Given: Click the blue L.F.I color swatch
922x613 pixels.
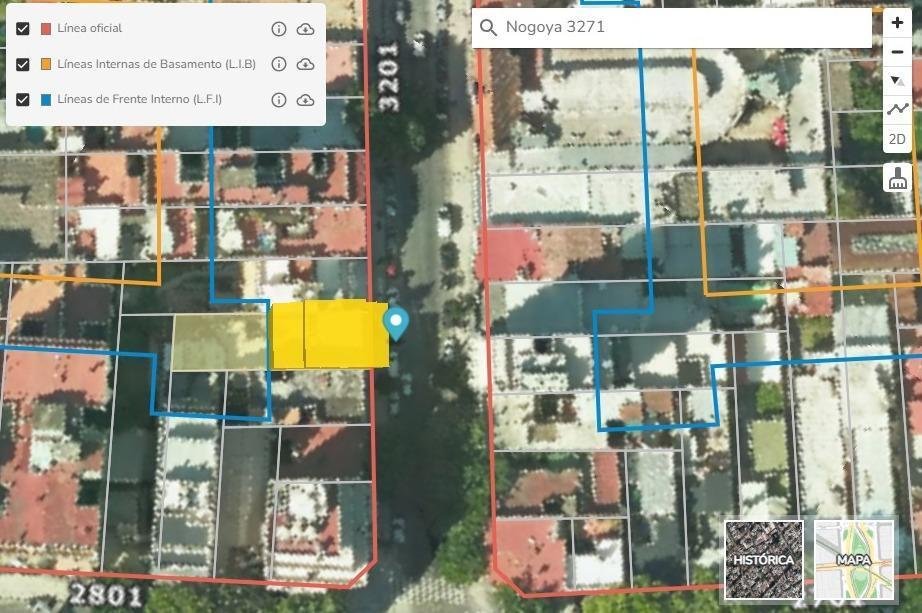Looking at the screenshot, I should (x=46, y=99).
